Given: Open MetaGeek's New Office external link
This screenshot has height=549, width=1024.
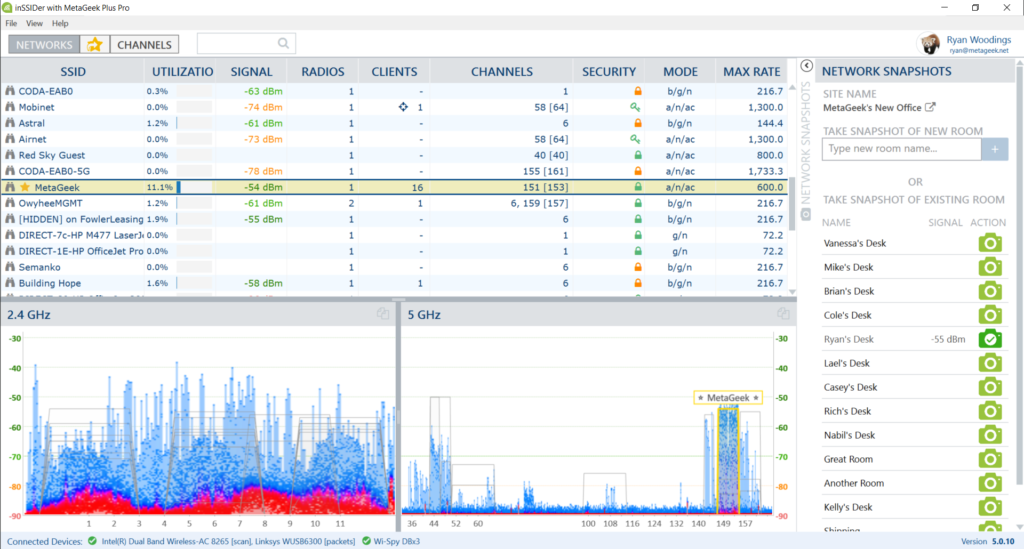Looking at the screenshot, I should click(931, 107).
